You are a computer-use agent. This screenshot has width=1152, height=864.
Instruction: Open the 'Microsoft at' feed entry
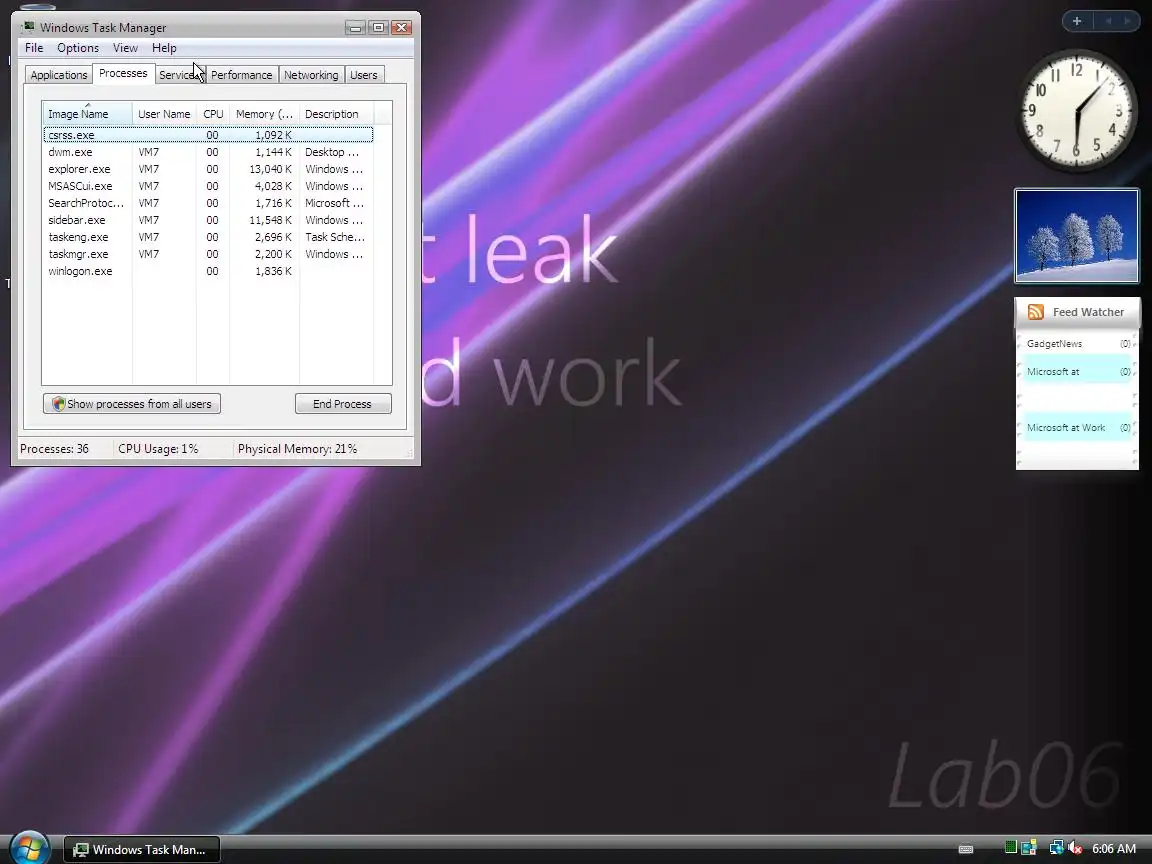1077,372
